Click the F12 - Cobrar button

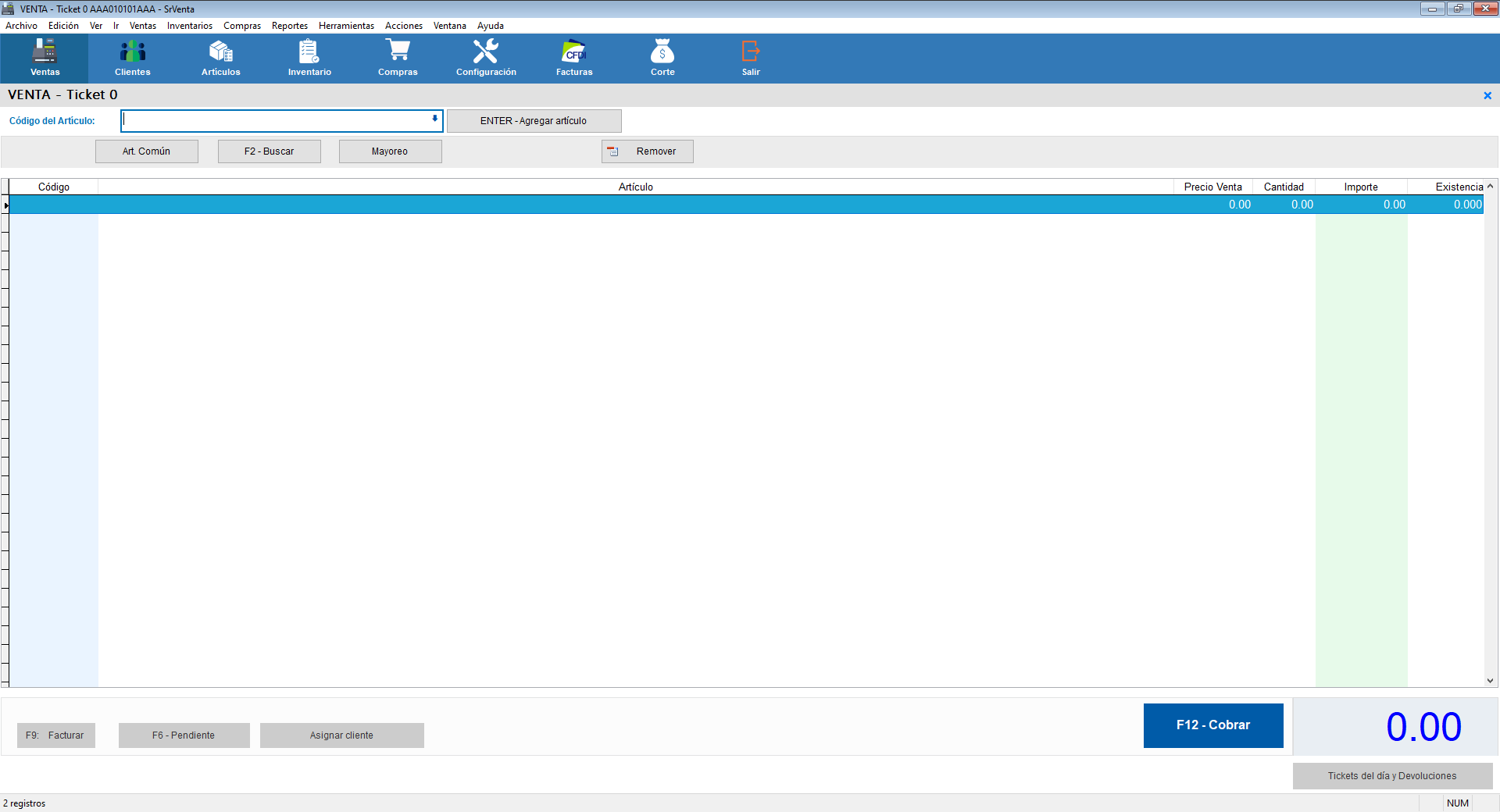pyautogui.click(x=1213, y=725)
